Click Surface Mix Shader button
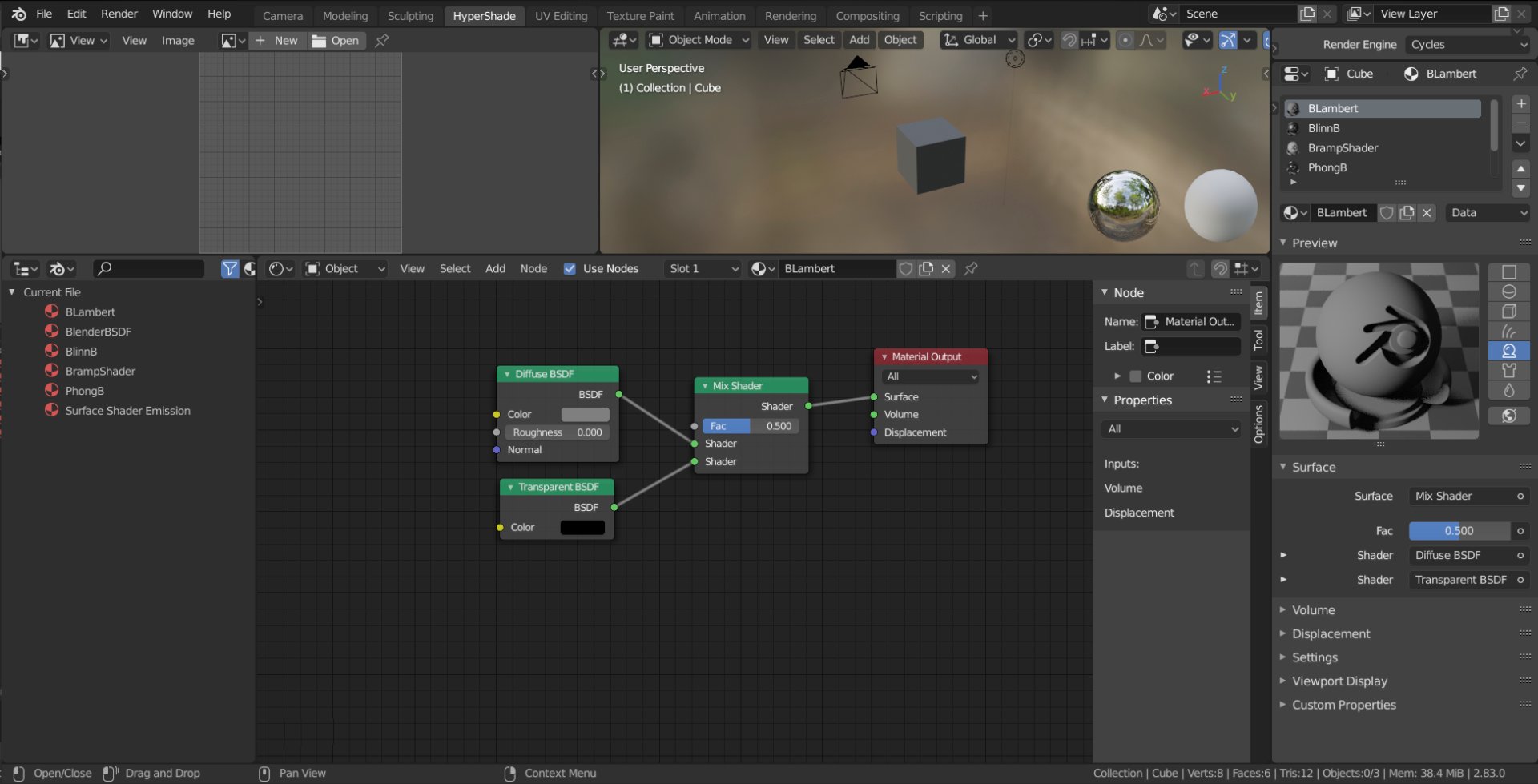Screen dimensions: 1538x784 [1468, 497]
